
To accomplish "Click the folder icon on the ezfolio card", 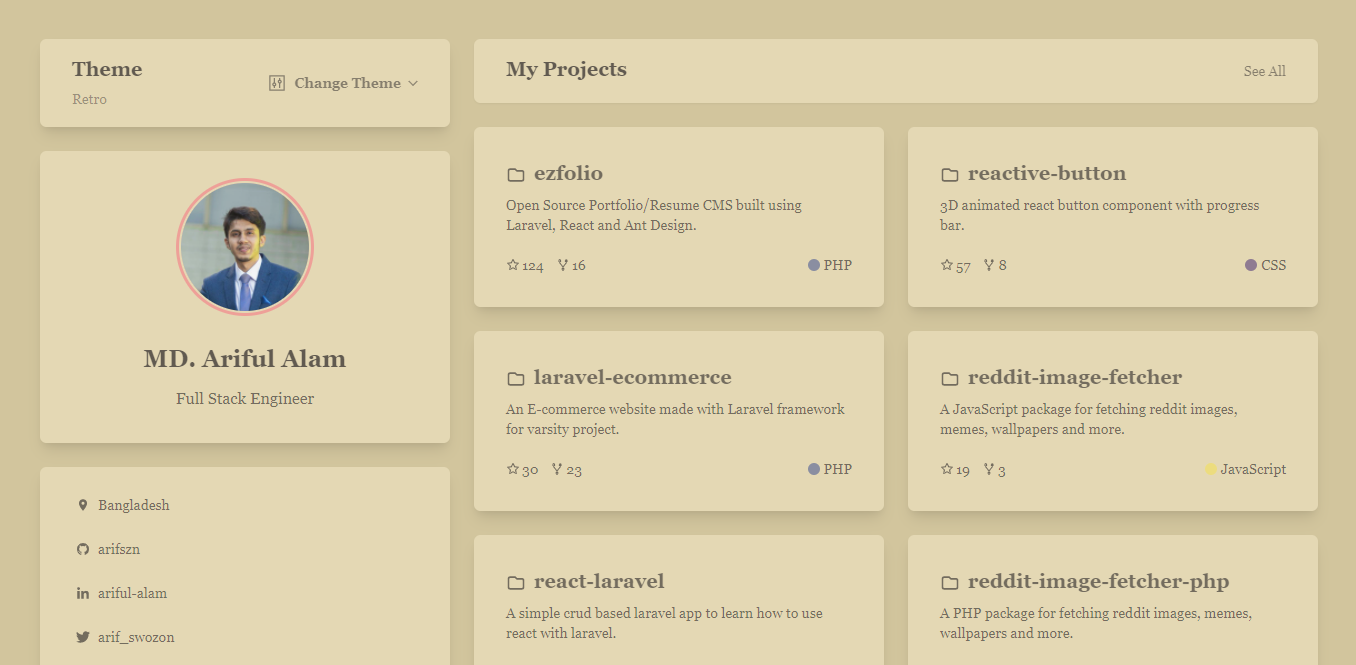I will pyautogui.click(x=516, y=172).
